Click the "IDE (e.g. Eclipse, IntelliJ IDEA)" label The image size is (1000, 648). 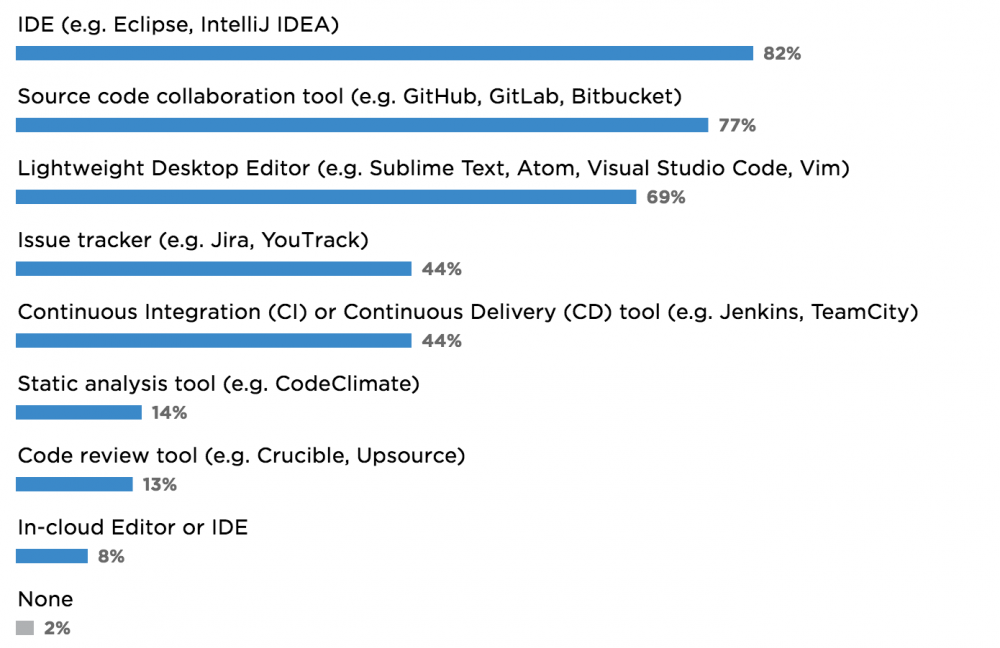179,25
